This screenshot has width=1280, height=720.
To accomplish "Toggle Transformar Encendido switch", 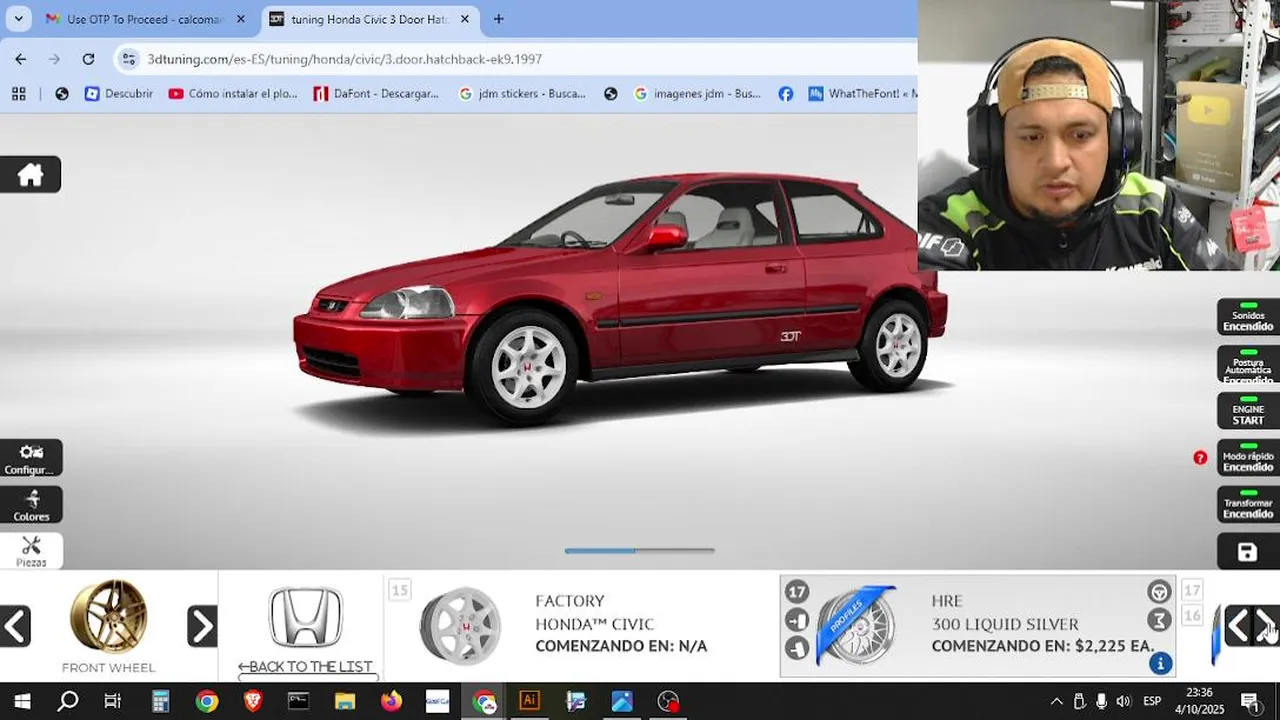I will tap(1248, 505).
